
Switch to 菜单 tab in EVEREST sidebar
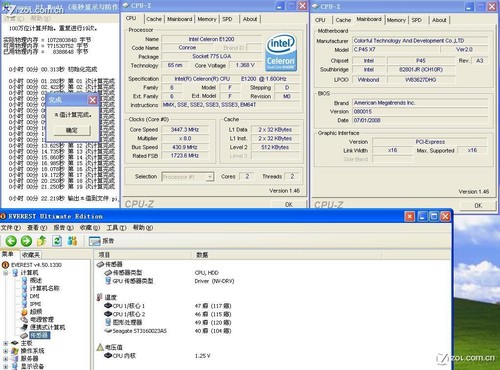coord(8,254)
